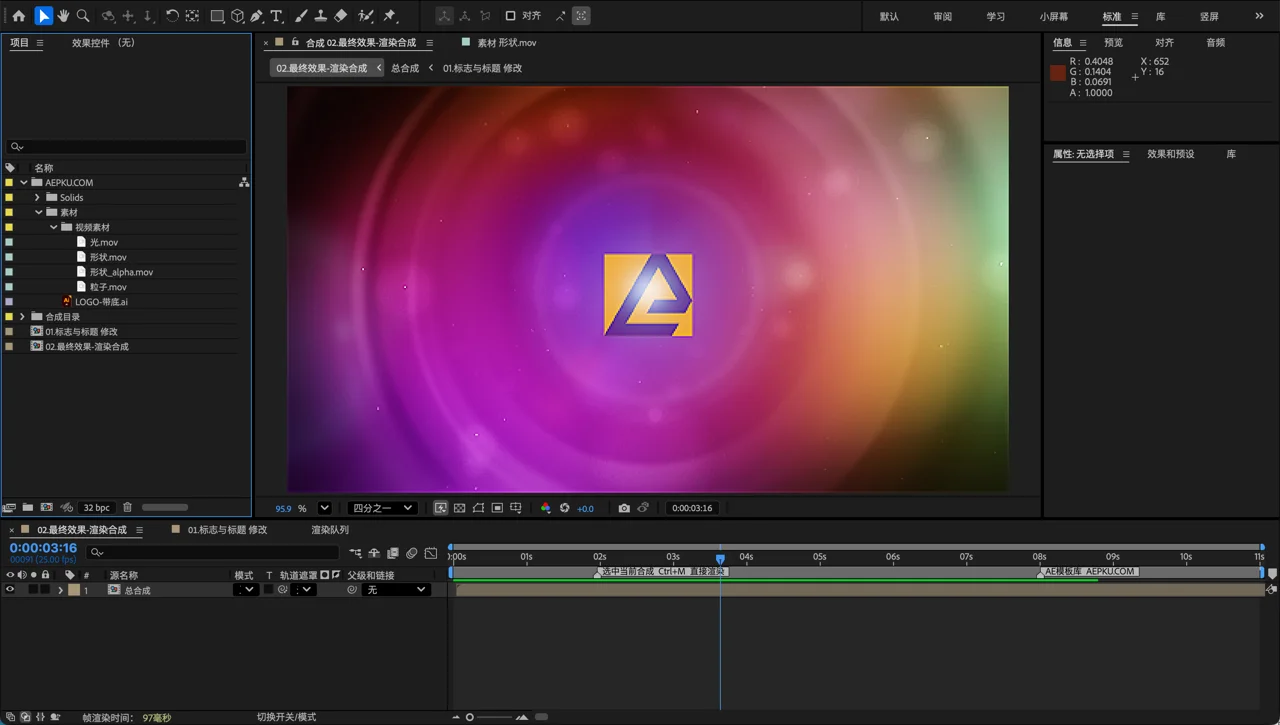Image resolution: width=1280 pixels, height=725 pixels.
Task: Click the project flowchart view icon
Action: pyautogui.click(x=244, y=182)
